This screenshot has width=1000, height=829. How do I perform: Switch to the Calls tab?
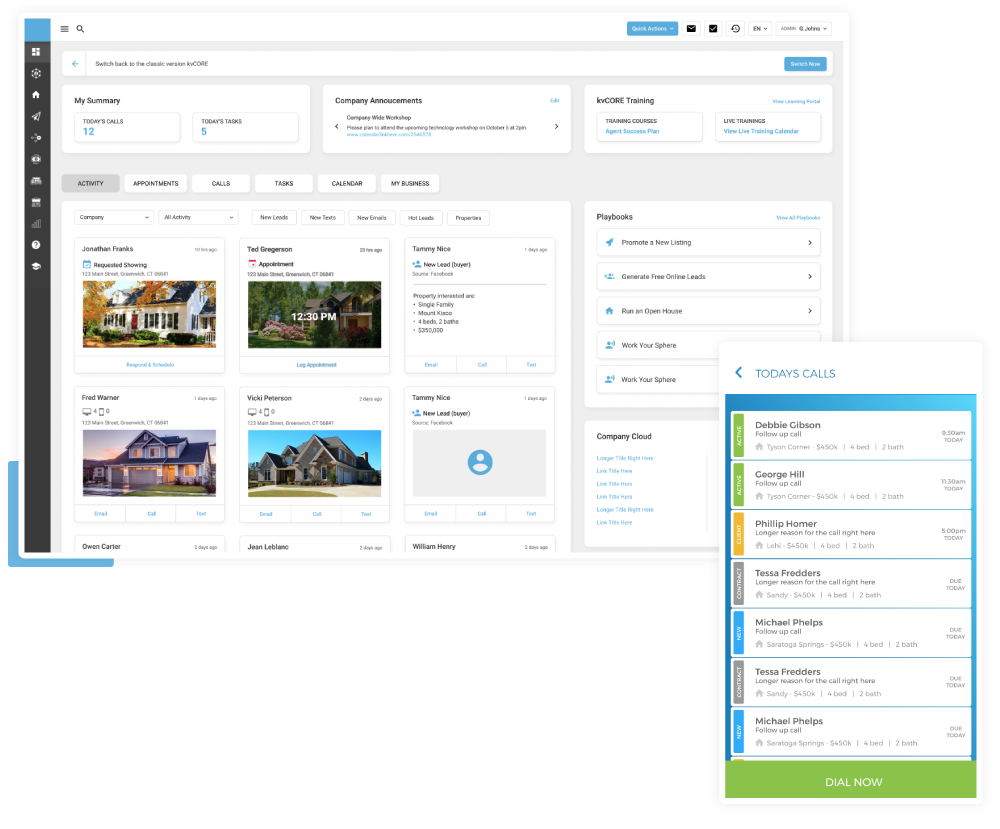click(221, 184)
